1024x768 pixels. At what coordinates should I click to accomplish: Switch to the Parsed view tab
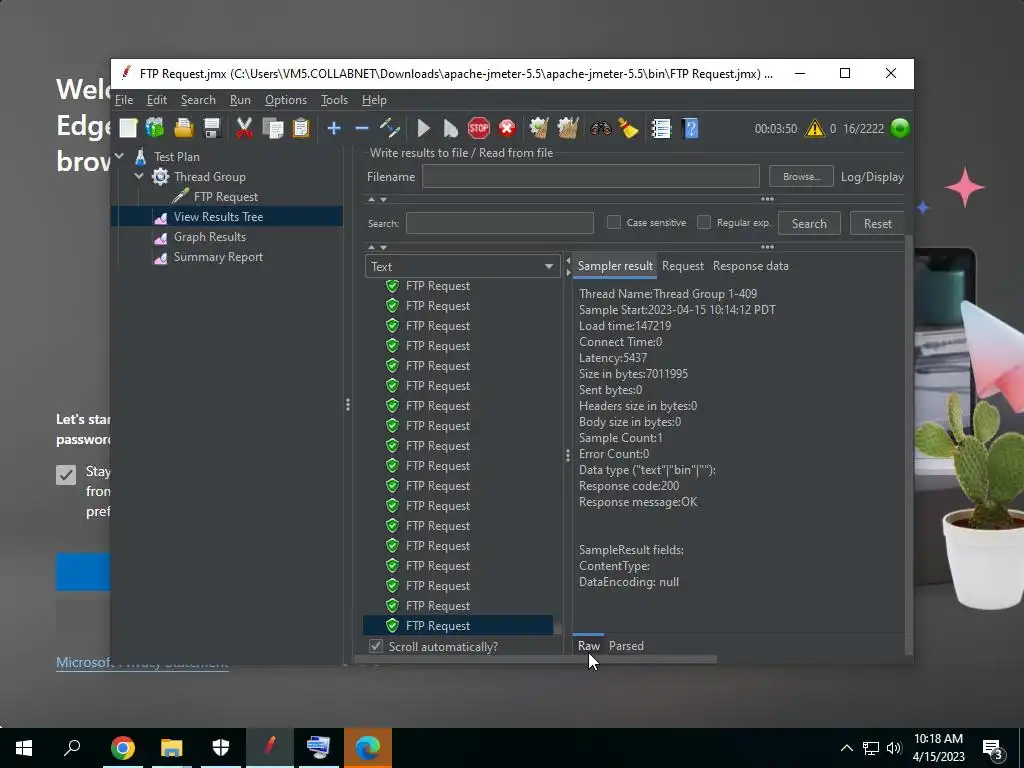point(626,646)
